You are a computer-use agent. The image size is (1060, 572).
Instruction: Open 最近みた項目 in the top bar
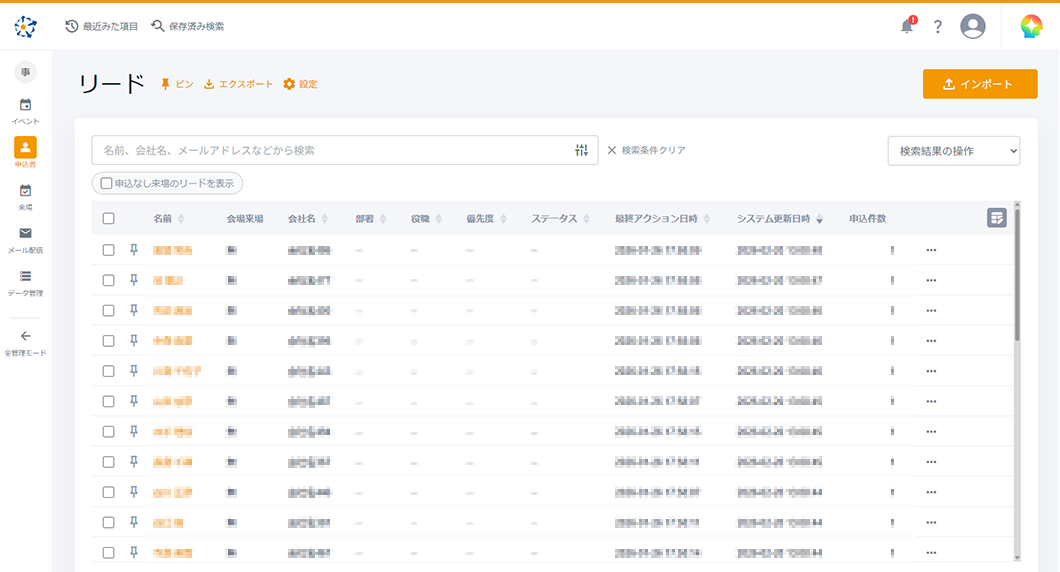point(102,26)
